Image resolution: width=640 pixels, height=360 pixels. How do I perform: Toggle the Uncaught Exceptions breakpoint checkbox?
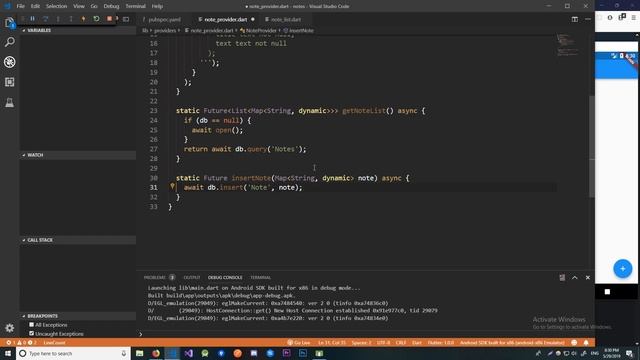31,333
